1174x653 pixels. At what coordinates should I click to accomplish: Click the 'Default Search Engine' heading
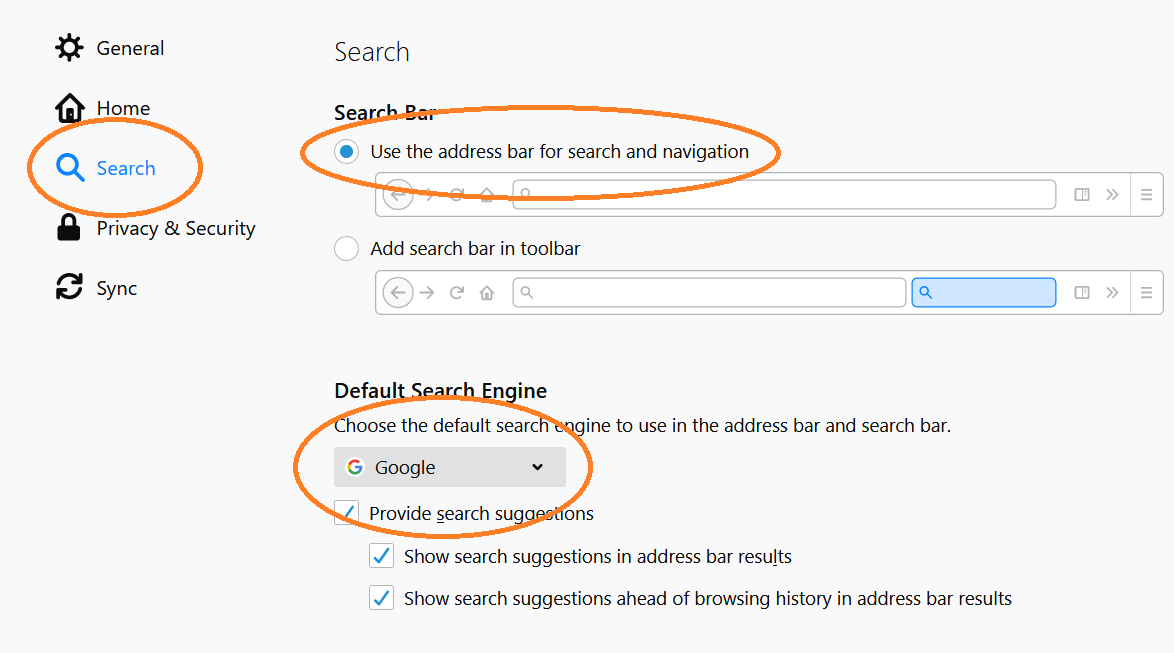[x=440, y=390]
